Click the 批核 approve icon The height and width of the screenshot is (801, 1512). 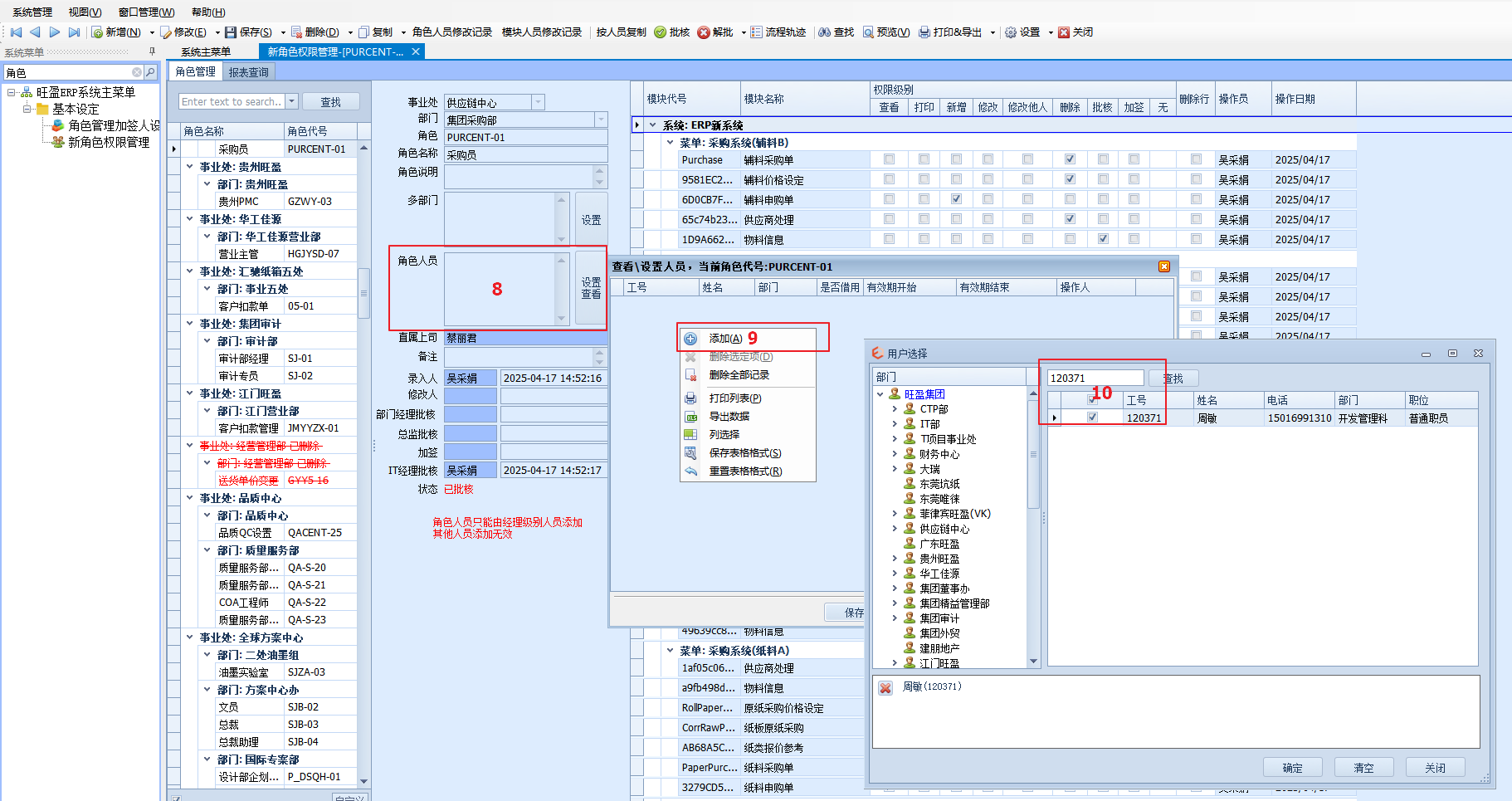[x=661, y=32]
